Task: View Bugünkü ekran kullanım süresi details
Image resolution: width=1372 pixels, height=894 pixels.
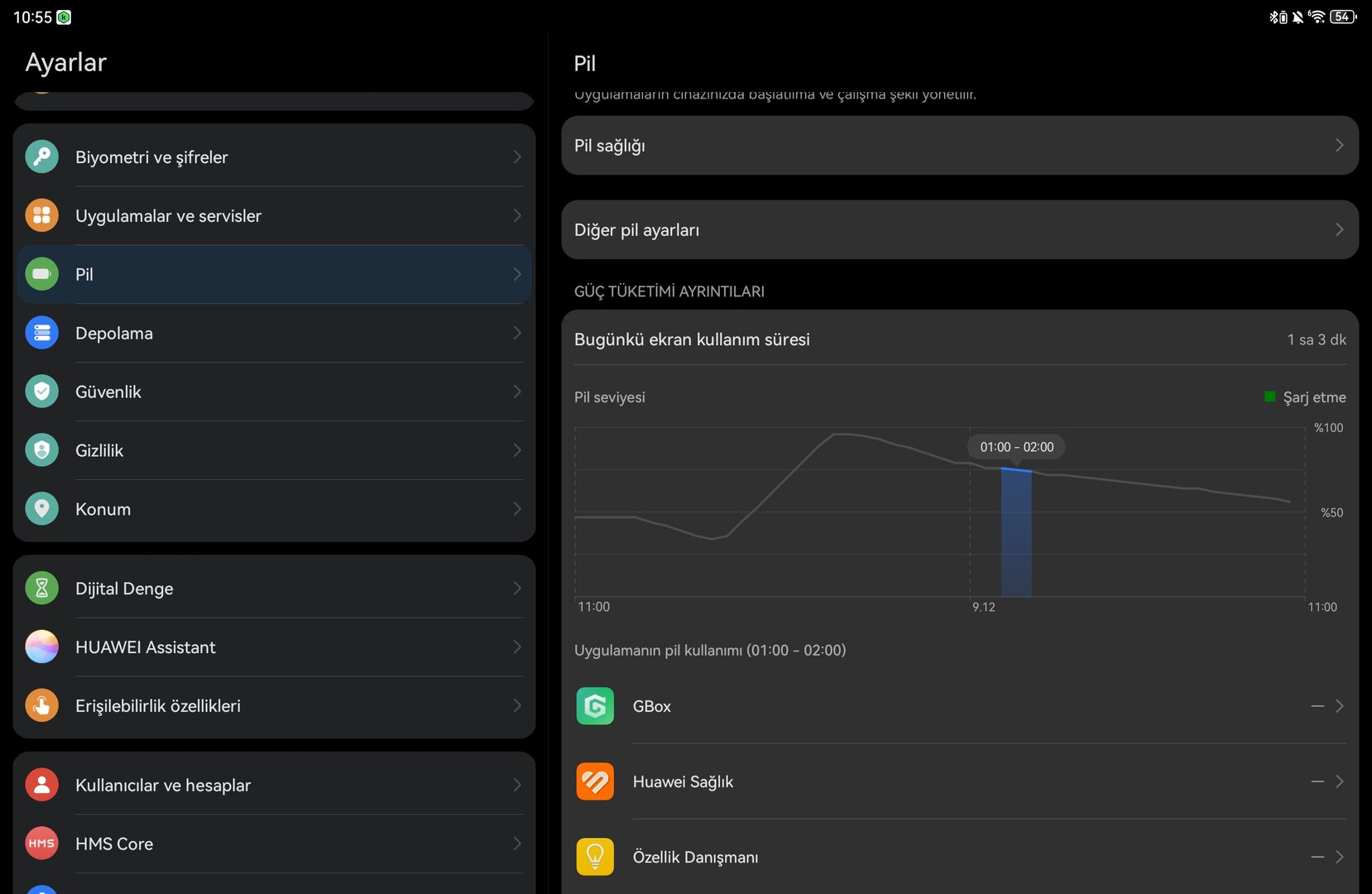Action: (960, 339)
